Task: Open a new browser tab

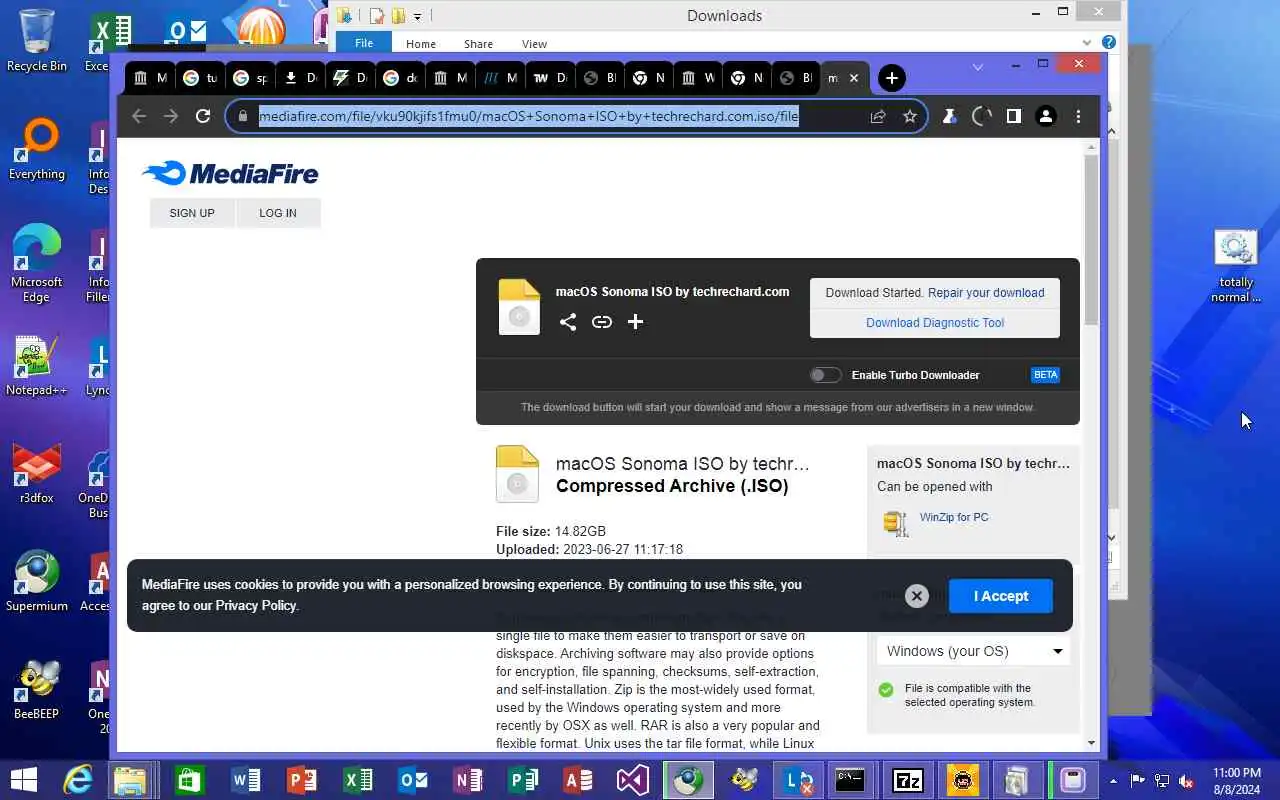Action: tap(892, 78)
